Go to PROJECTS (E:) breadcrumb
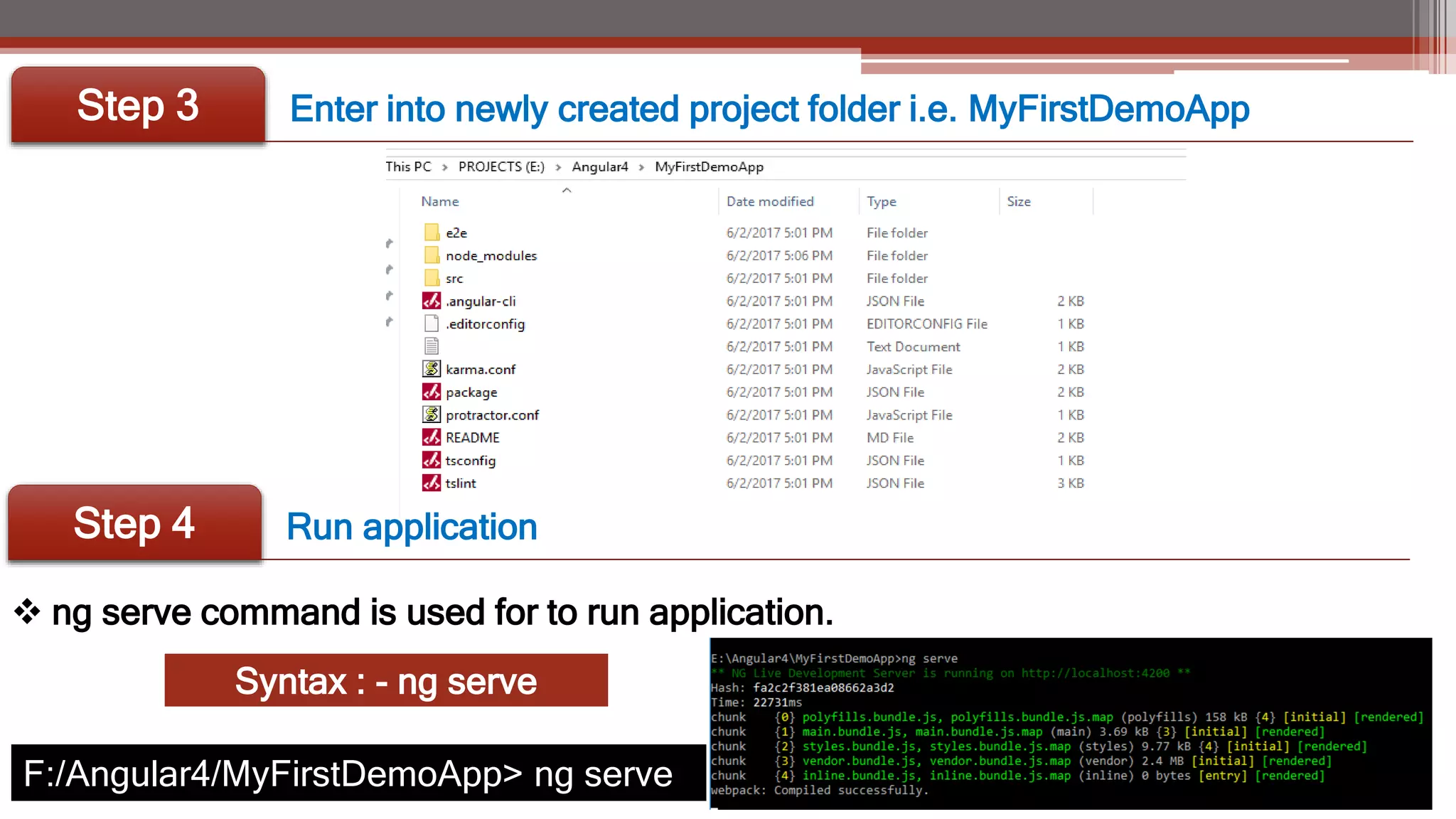This screenshot has height=819, width=1456. coord(501,166)
